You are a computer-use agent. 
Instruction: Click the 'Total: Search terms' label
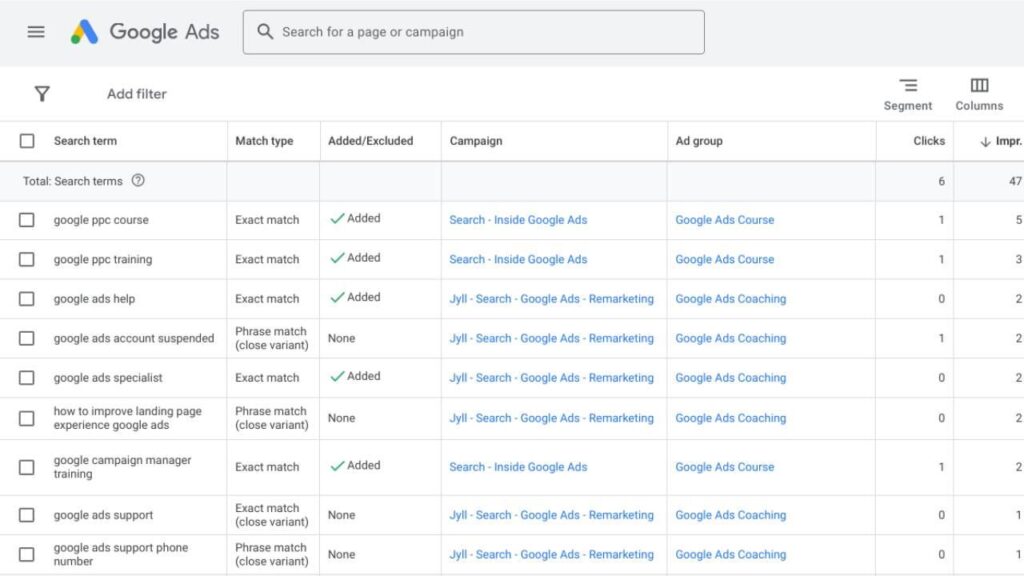pos(72,182)
